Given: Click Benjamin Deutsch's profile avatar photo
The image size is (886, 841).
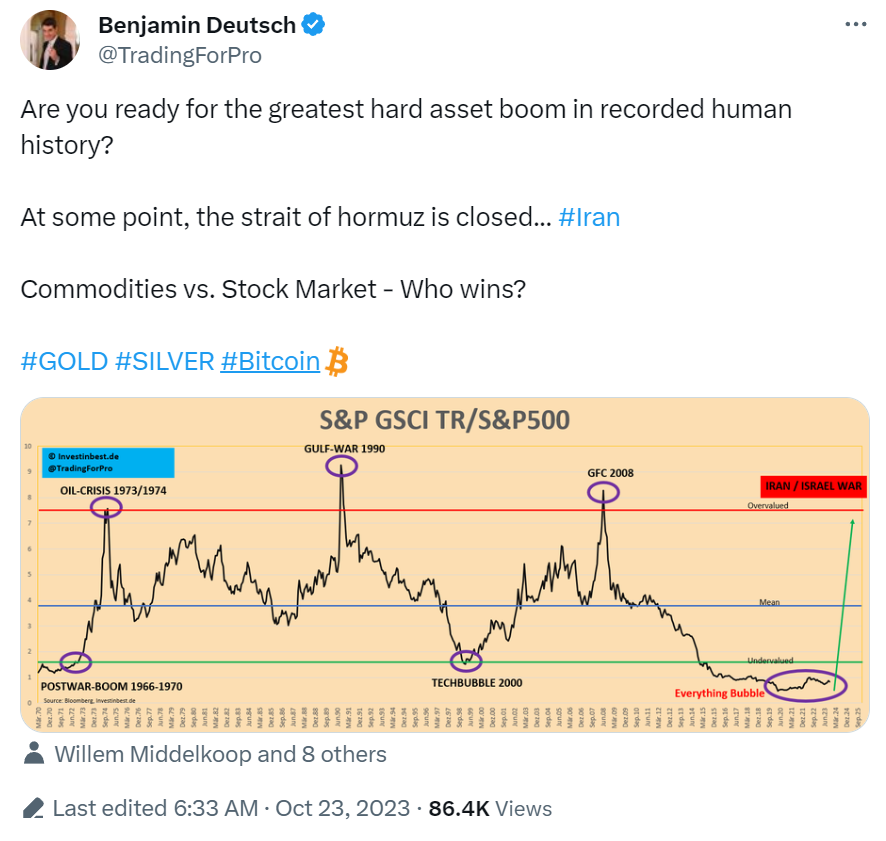Looking at the screenshot, I should pyautogui.click(x=49, y=40).
